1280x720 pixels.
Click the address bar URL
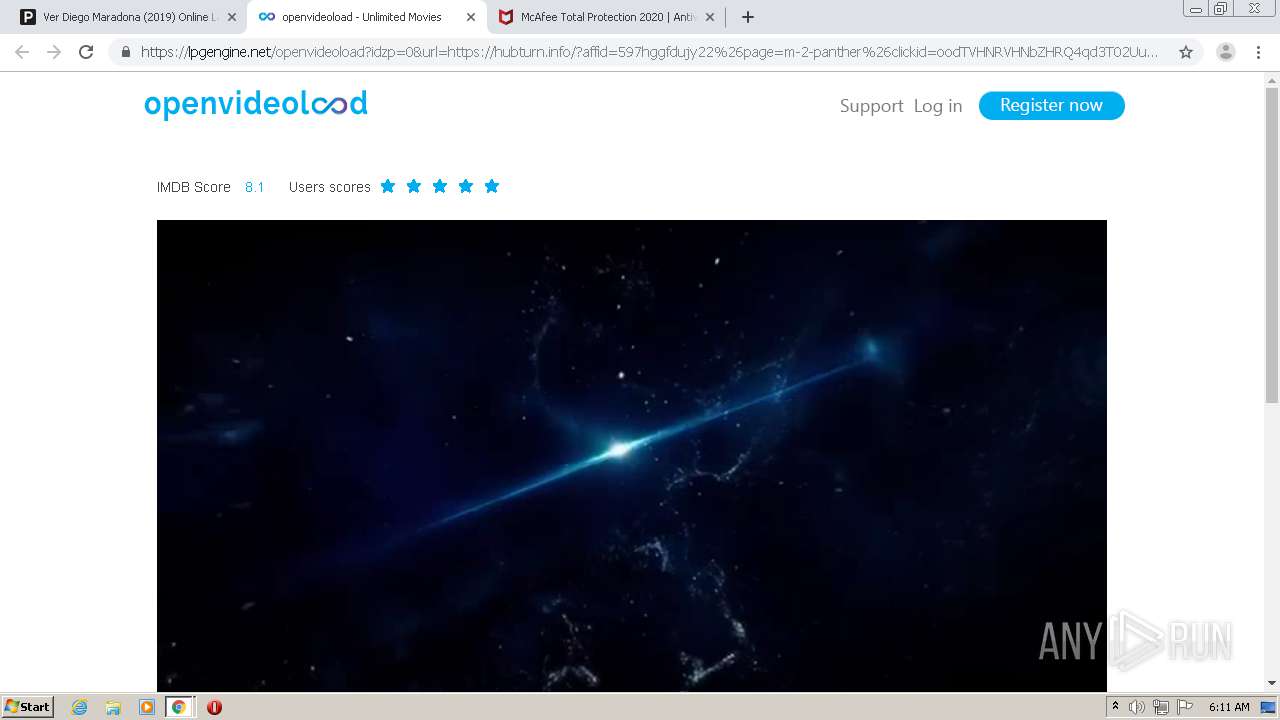(x=650, y=52)
